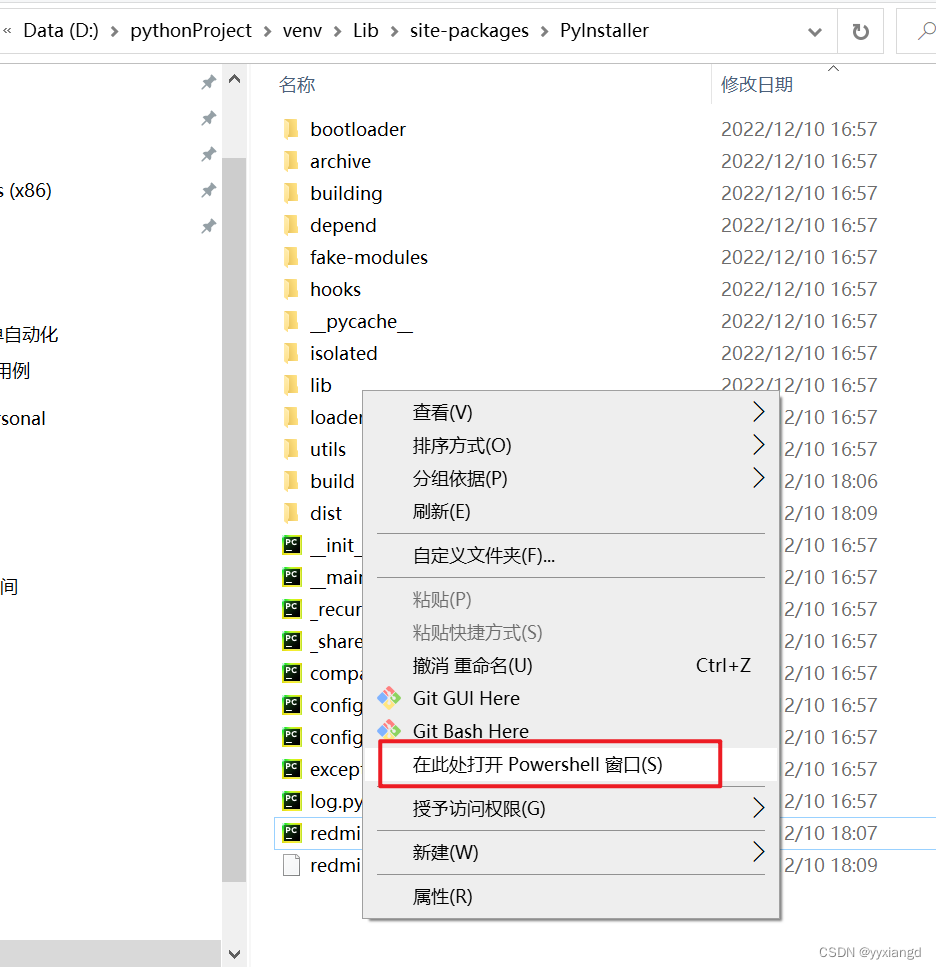Select the lib folder icon
The height and width of the screenshot is (969, 936).
point(291,386)
